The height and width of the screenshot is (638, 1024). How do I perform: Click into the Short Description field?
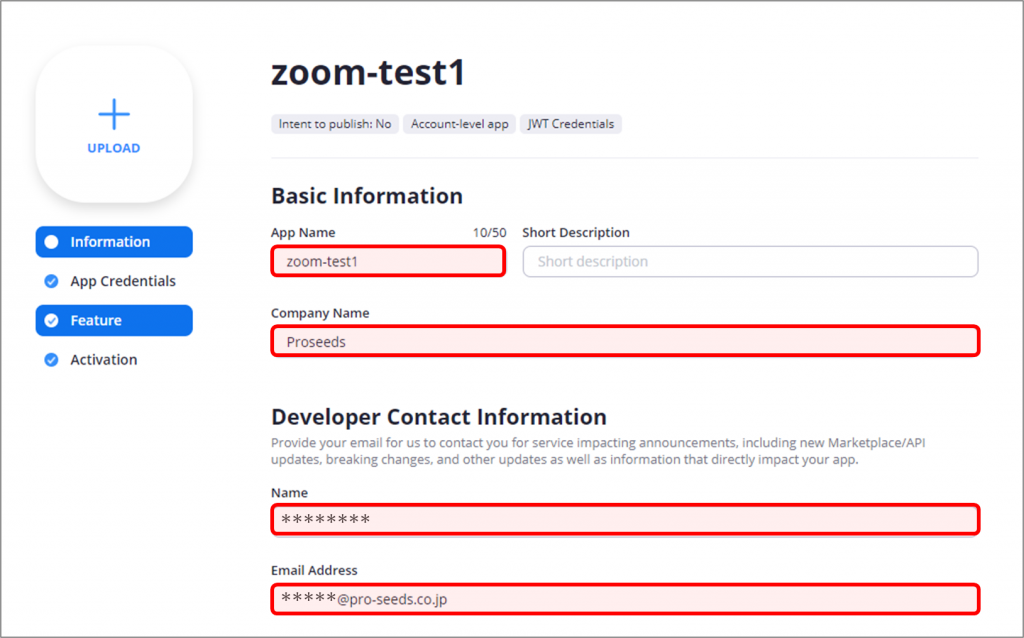[750, 262]
